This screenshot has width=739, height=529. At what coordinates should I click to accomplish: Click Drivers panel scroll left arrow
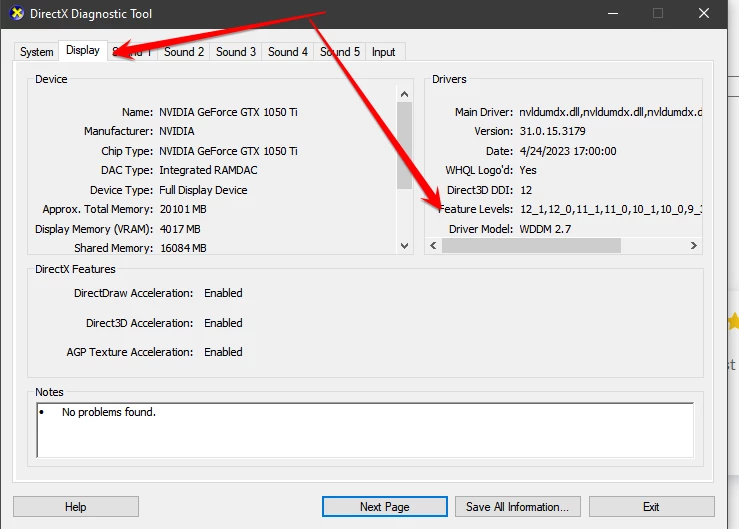point(433,246)
